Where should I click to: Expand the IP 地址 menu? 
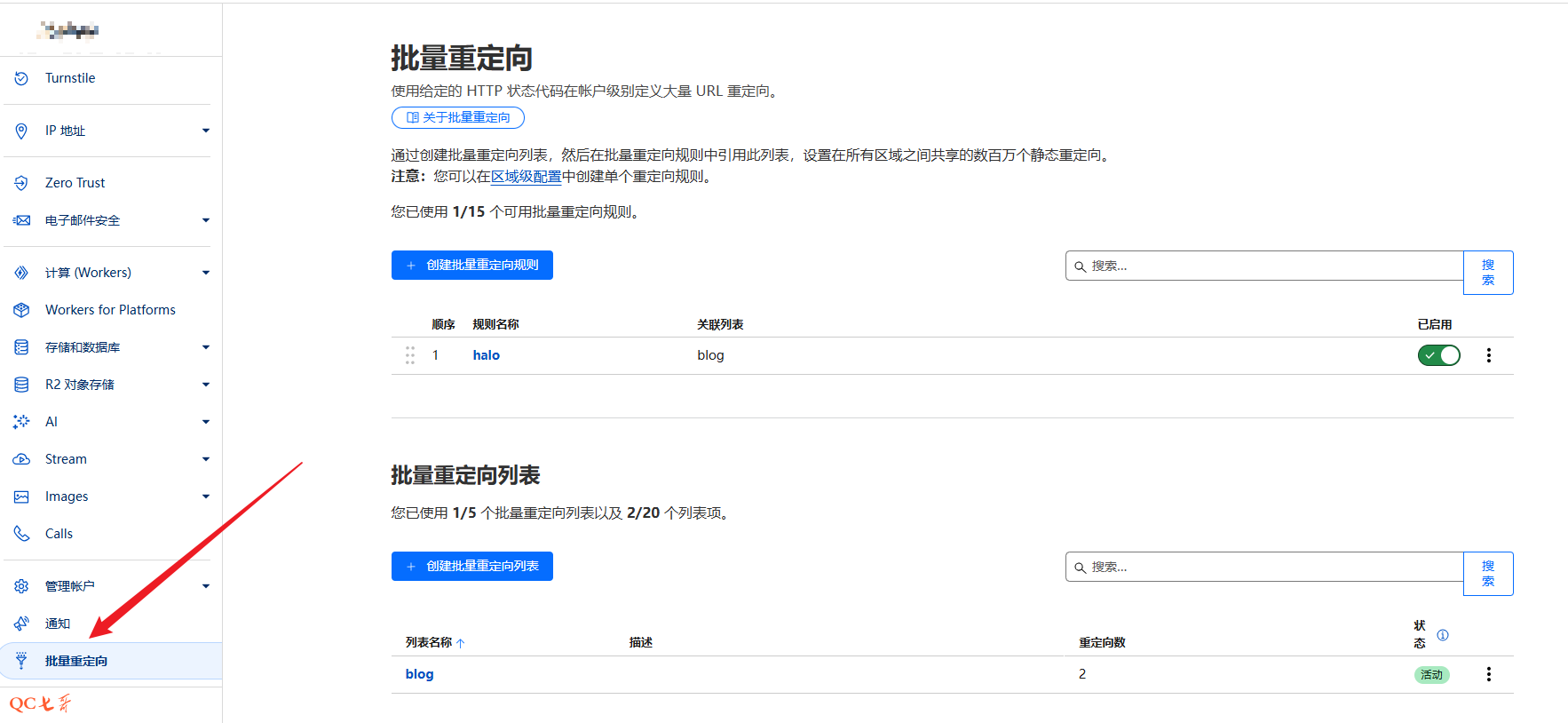point(205,131)
